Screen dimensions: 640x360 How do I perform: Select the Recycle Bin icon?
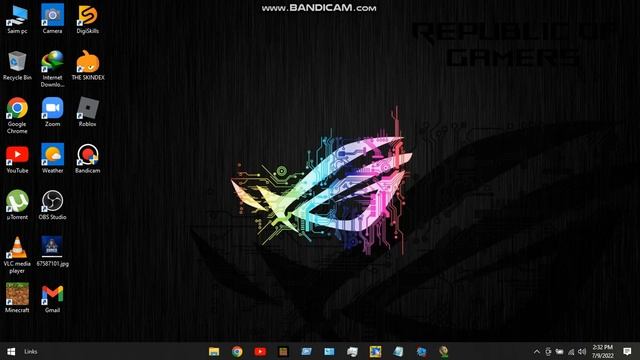pyautogui.click(x=17, y=66)
